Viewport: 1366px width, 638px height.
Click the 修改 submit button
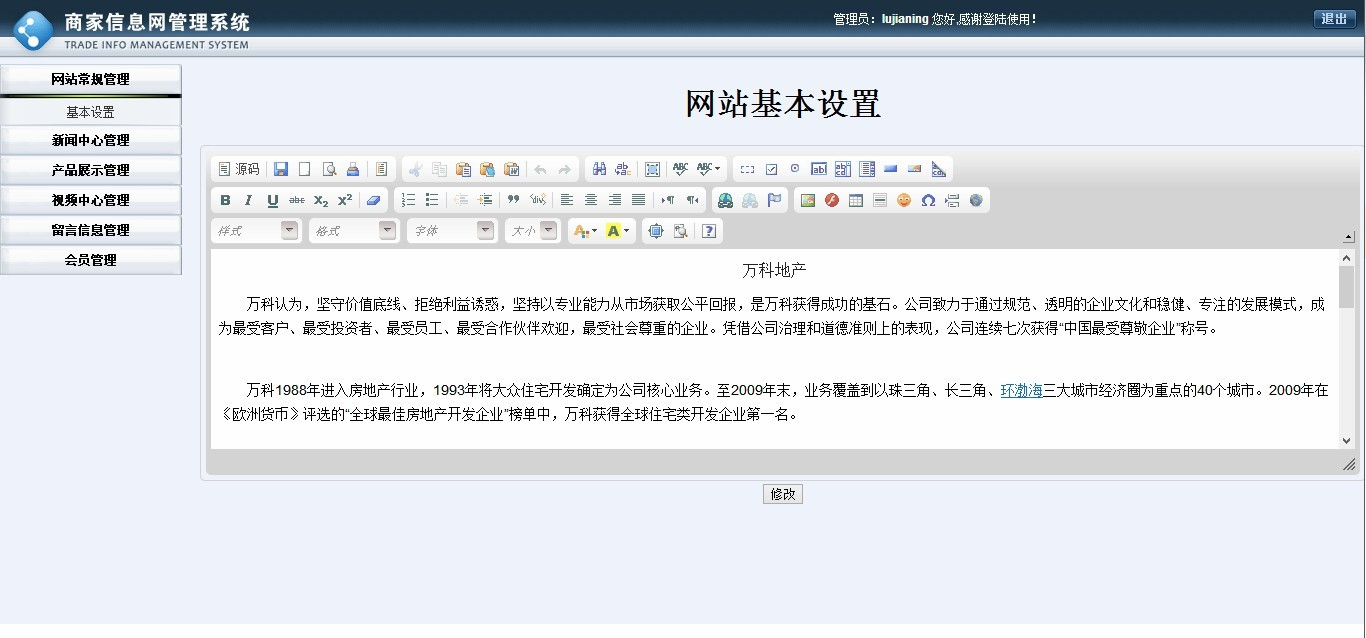[x=782, y=494]
